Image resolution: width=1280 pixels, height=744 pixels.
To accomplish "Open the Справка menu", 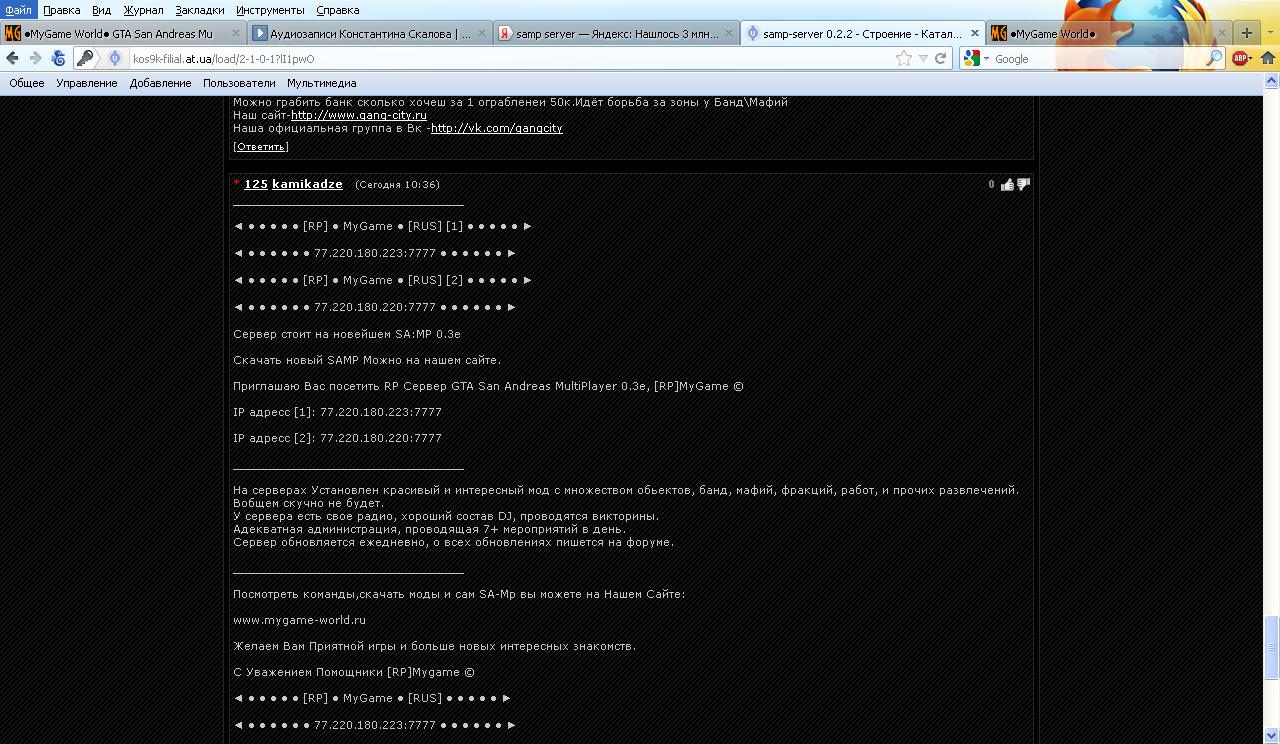I will [x=338, y=10].
